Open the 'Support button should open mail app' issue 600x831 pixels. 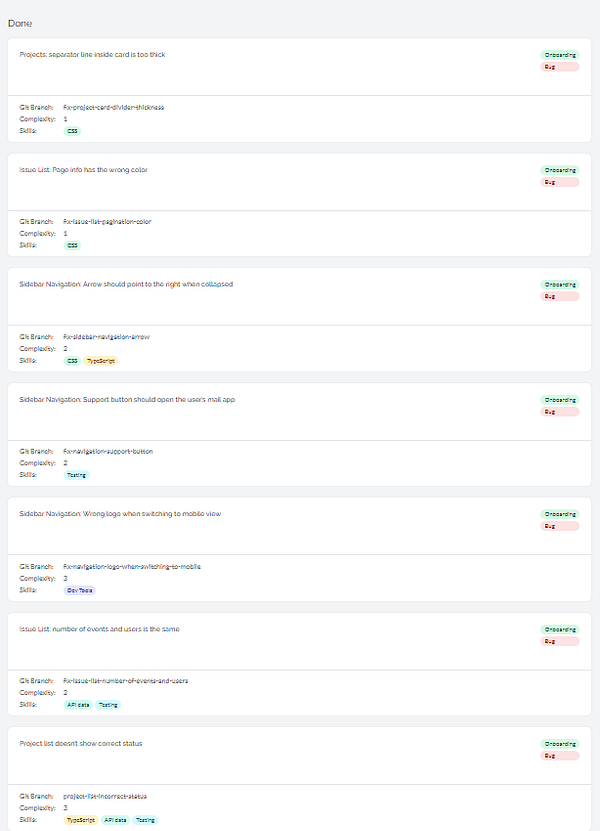[126, 400]
